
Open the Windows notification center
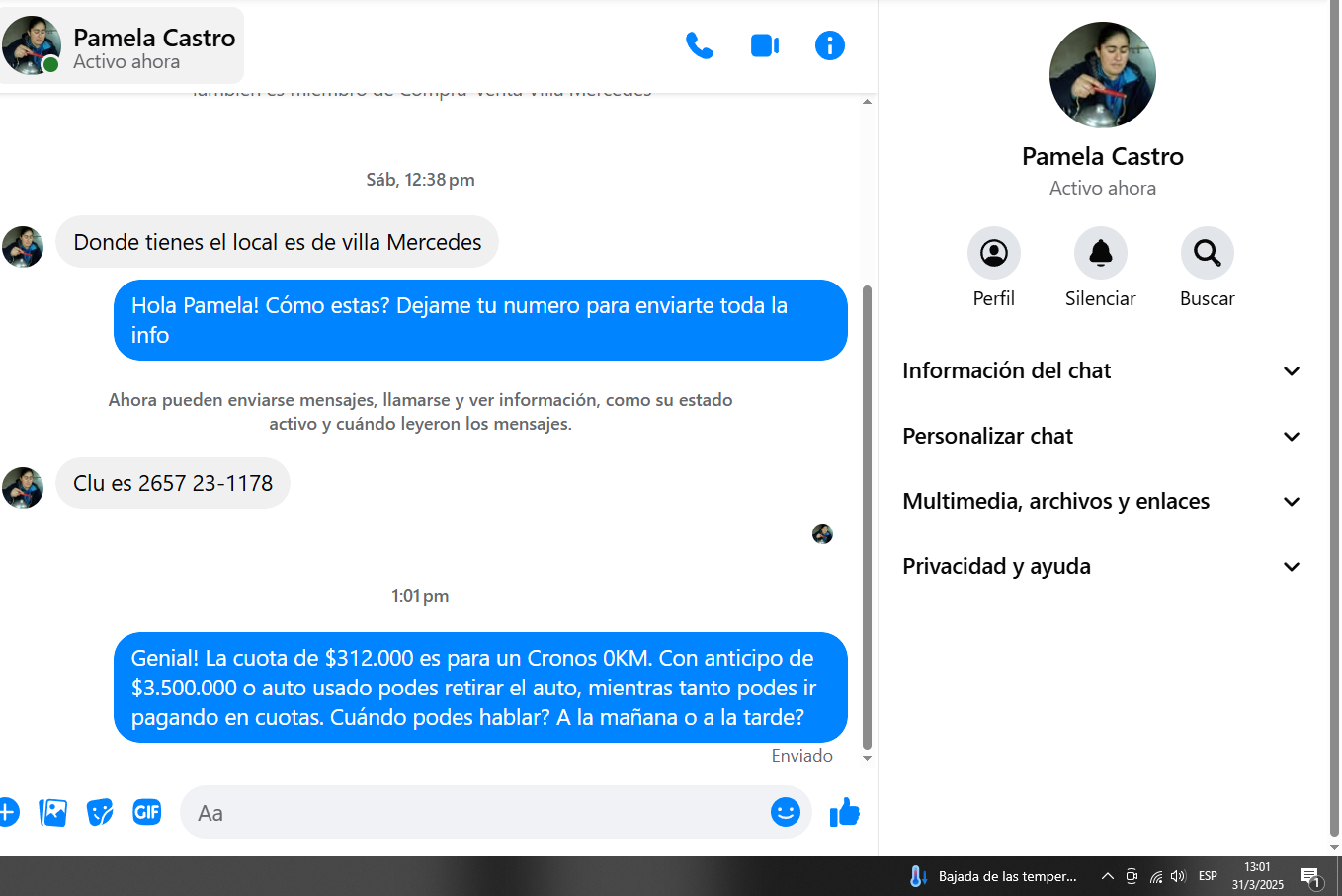1311,876
